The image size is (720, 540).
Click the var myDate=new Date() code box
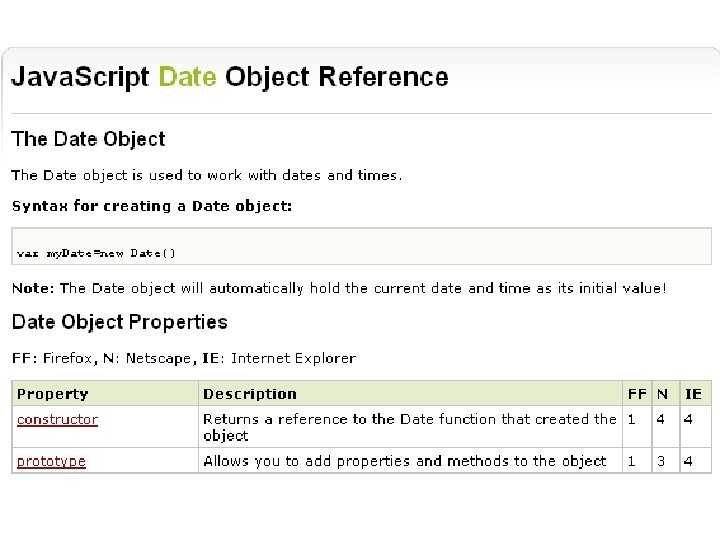(360, 253)
